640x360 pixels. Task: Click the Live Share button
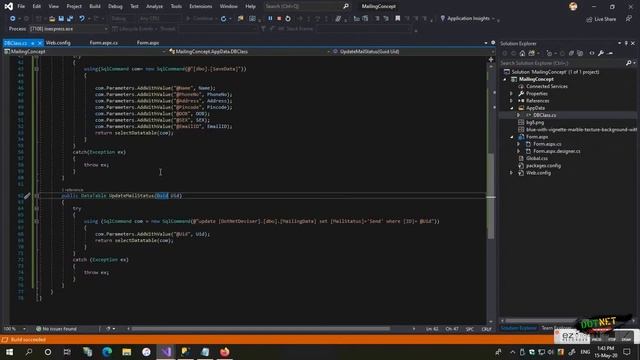601,19
